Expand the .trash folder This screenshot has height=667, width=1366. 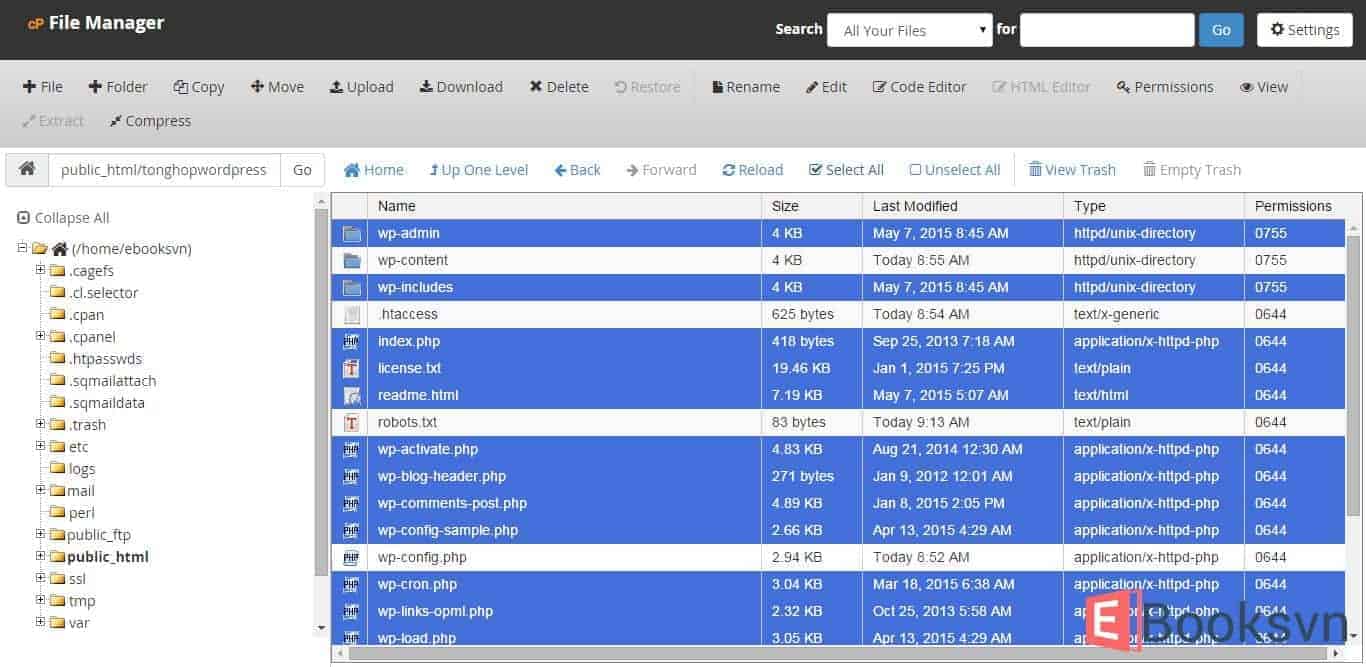40,424
